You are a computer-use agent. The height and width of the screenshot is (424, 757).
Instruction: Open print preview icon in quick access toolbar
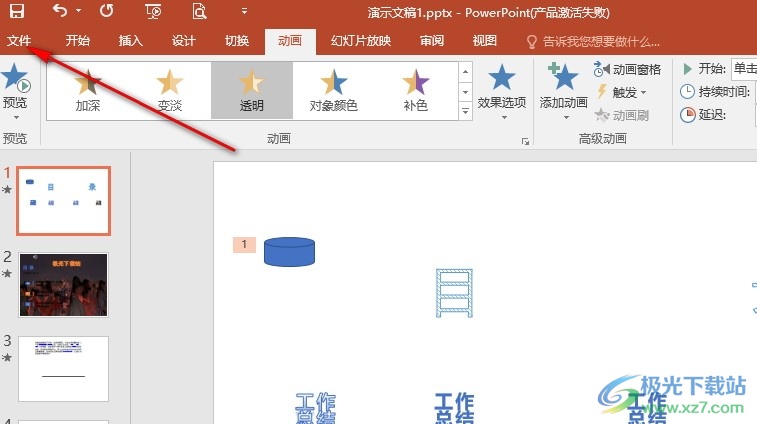(199, 11)
